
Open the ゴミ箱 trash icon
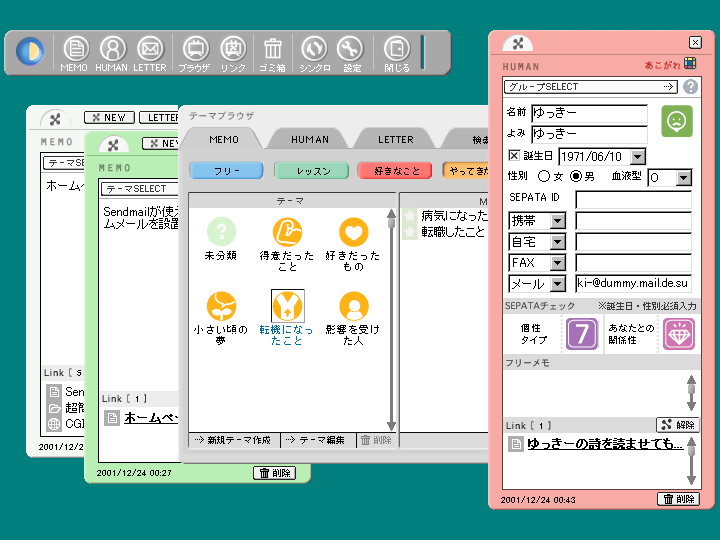point(273,53)
